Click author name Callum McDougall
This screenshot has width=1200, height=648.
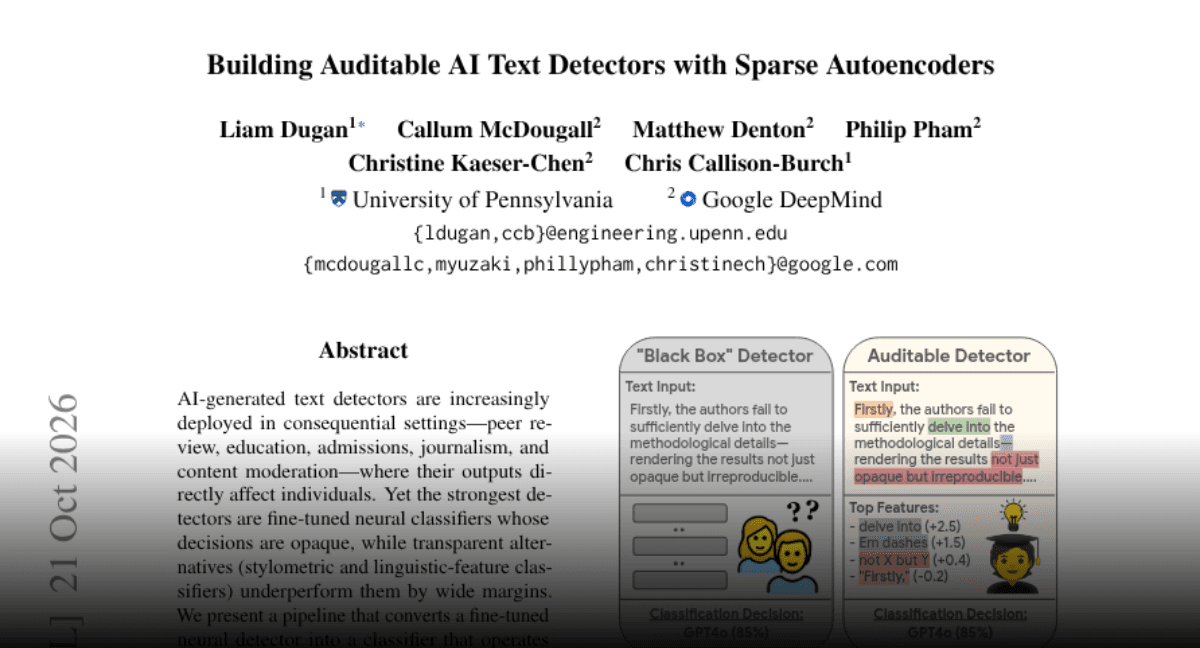(x=495, y=129)
